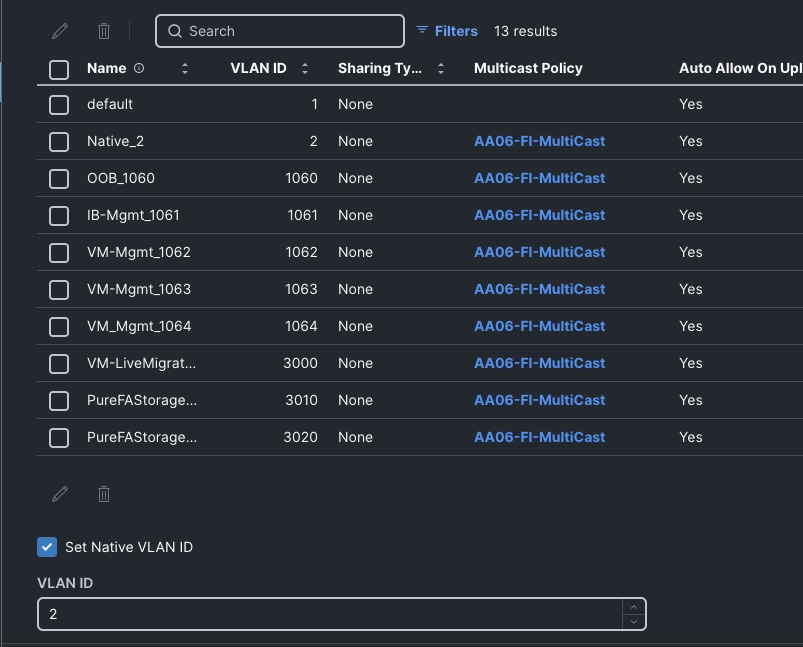Screen dimensions: 803x647
Task: Sort the table by the Name column arrows
Action: [185, 68]
